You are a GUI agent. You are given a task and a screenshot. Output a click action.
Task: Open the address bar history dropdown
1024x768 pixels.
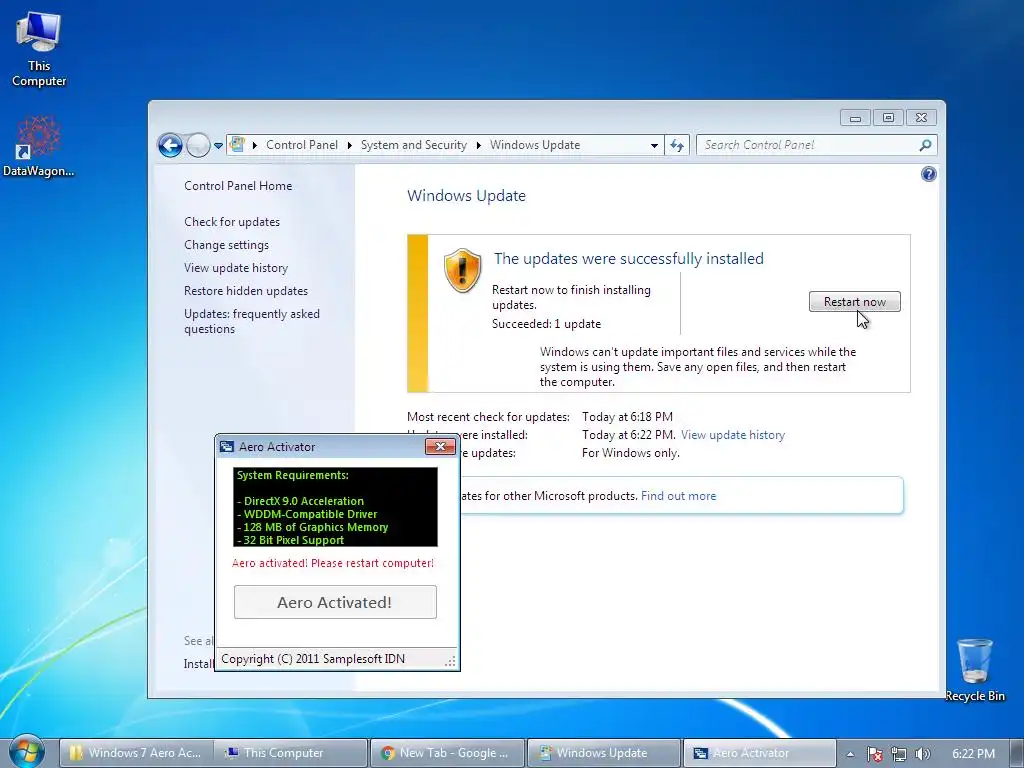click(654, 146)
